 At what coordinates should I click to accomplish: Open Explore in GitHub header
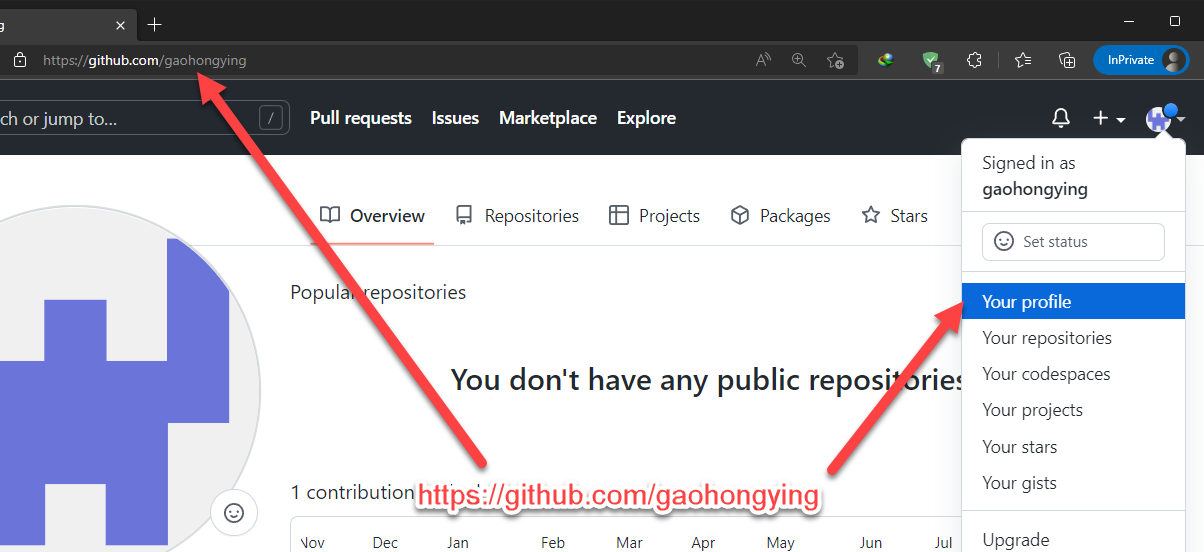tap(646, 118)
